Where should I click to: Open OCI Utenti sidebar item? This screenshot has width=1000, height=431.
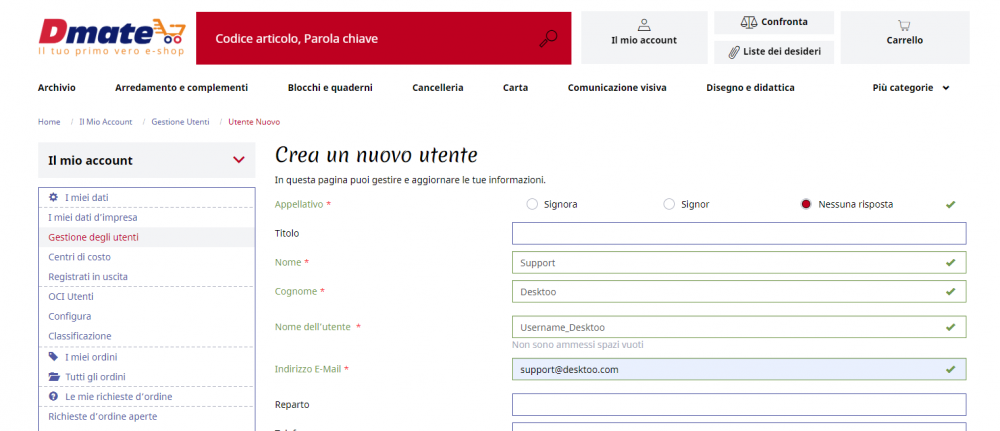point(71,296)
